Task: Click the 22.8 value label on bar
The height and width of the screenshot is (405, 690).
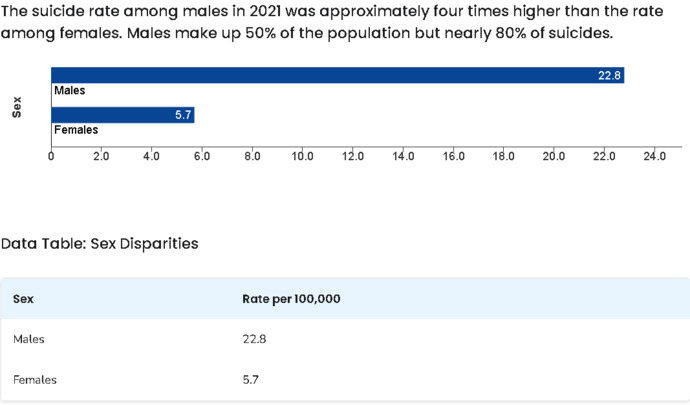Action: [609, 75]
